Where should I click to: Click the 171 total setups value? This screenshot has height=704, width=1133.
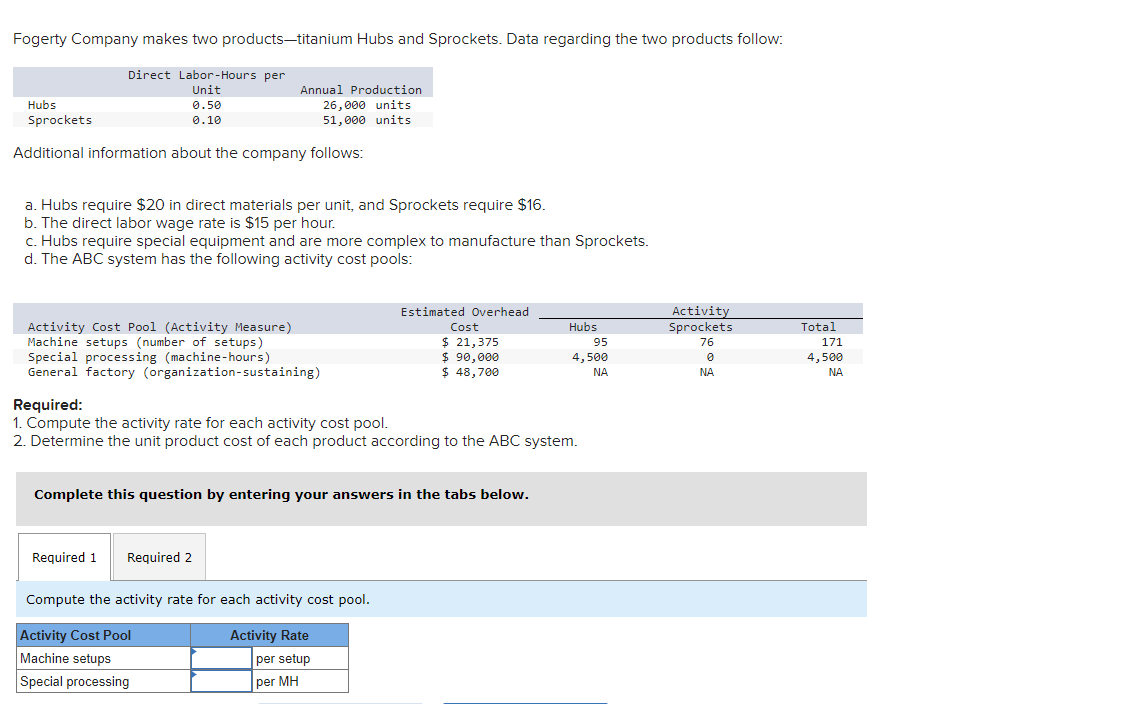pos(832,342)
